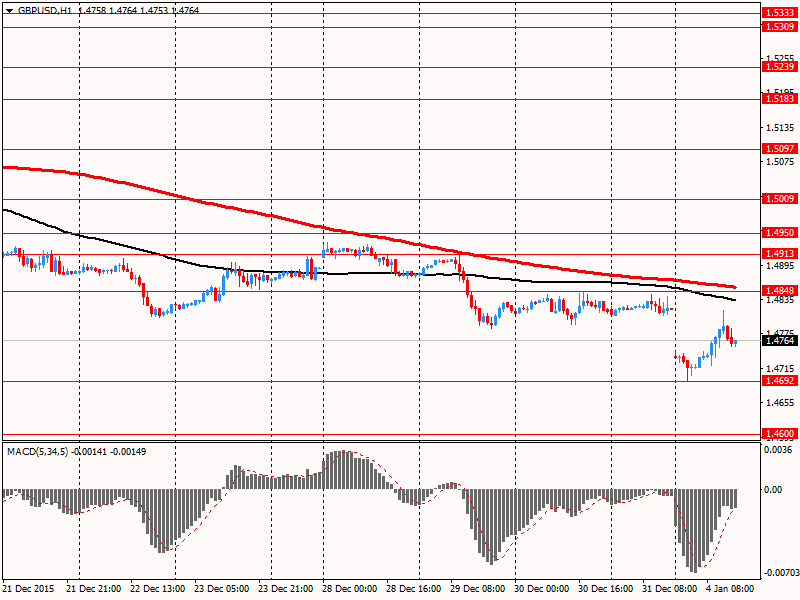Click the 30 Dec 16:00 time label

point(606,588)
